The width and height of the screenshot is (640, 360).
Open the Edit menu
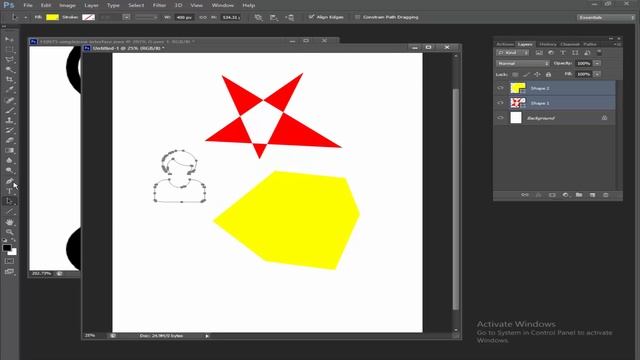(x=46, y=5)
